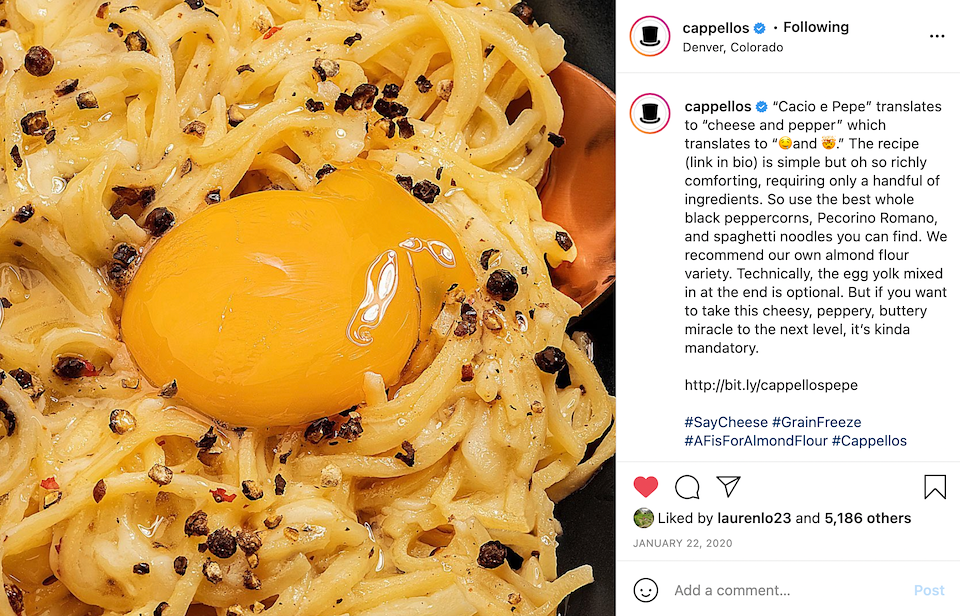Toggle Following status for cappellos
960x616 pixels.
coord(816,27)
